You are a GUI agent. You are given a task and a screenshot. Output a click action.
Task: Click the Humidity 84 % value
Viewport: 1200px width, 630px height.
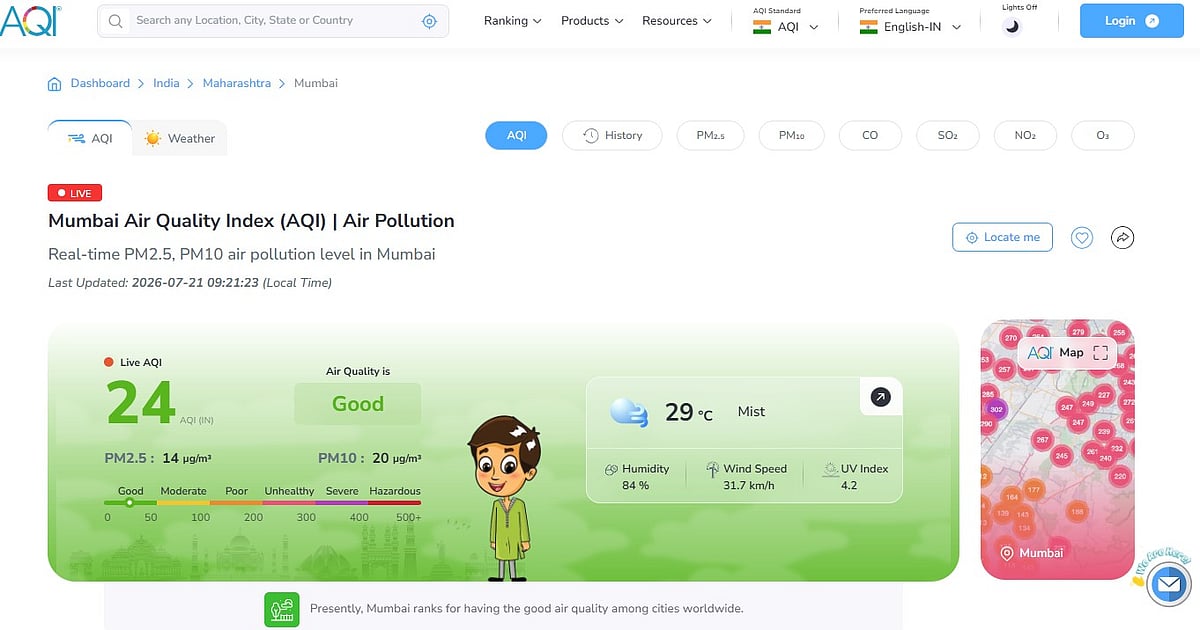[635, 486]
